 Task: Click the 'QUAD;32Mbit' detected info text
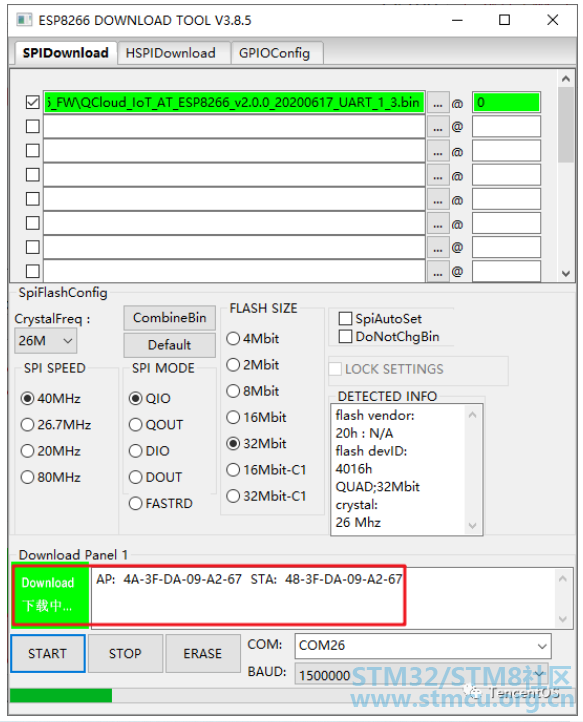[x=378, y=487]
